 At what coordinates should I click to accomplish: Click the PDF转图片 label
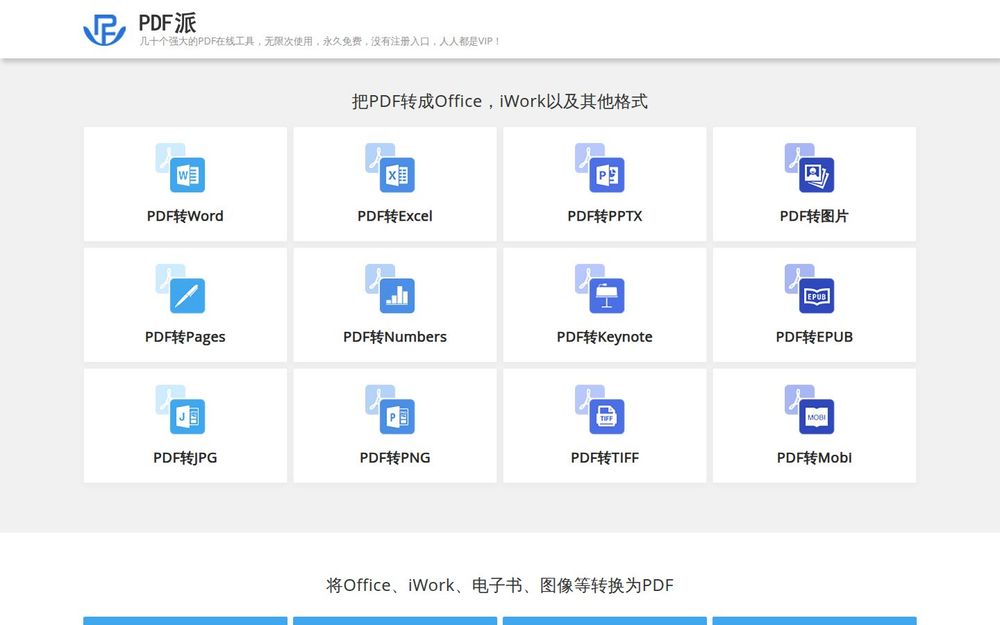point(814,216)
